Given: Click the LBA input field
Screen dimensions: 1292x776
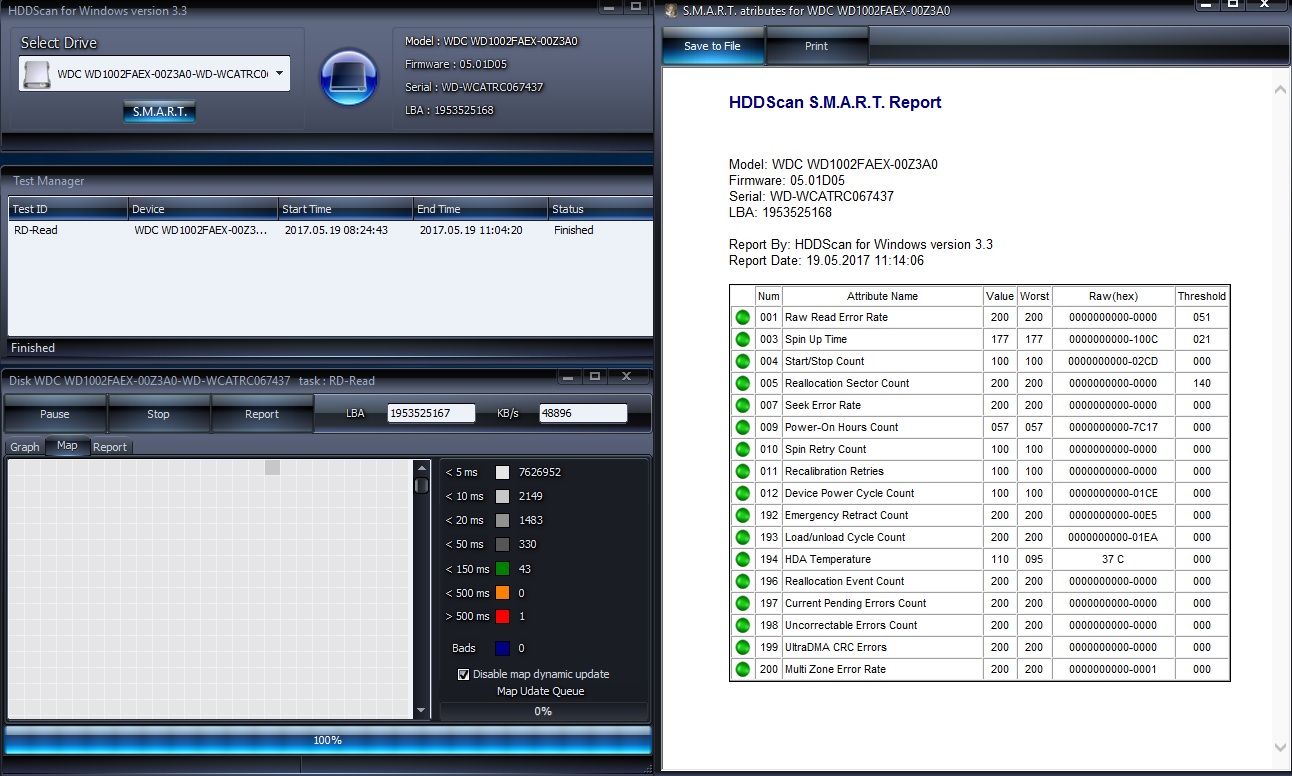Looking at the screenshot, I should [431, 413].
